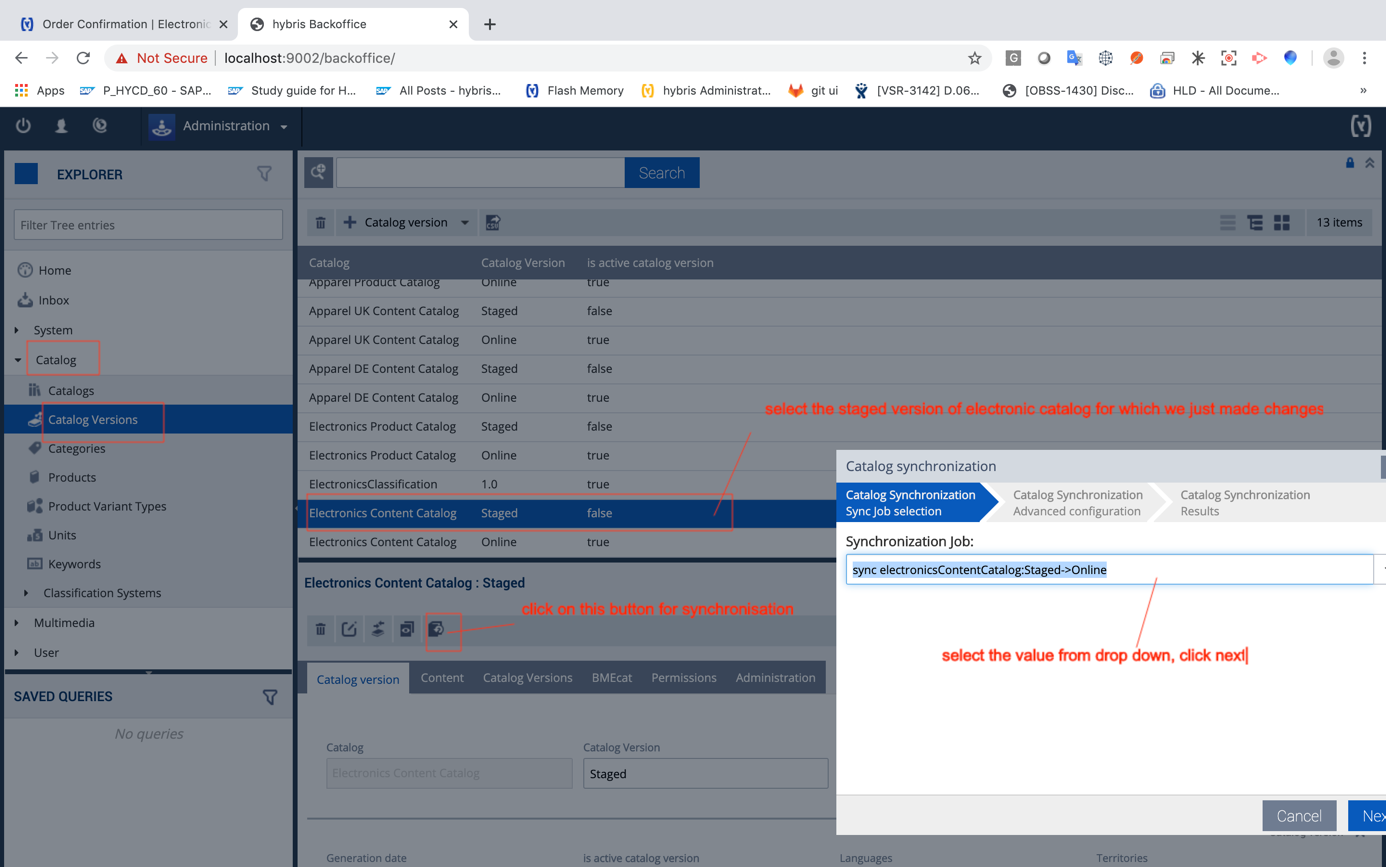Collapse the search panel with double chevron

pyautogui.click(x=1369, y=163)
